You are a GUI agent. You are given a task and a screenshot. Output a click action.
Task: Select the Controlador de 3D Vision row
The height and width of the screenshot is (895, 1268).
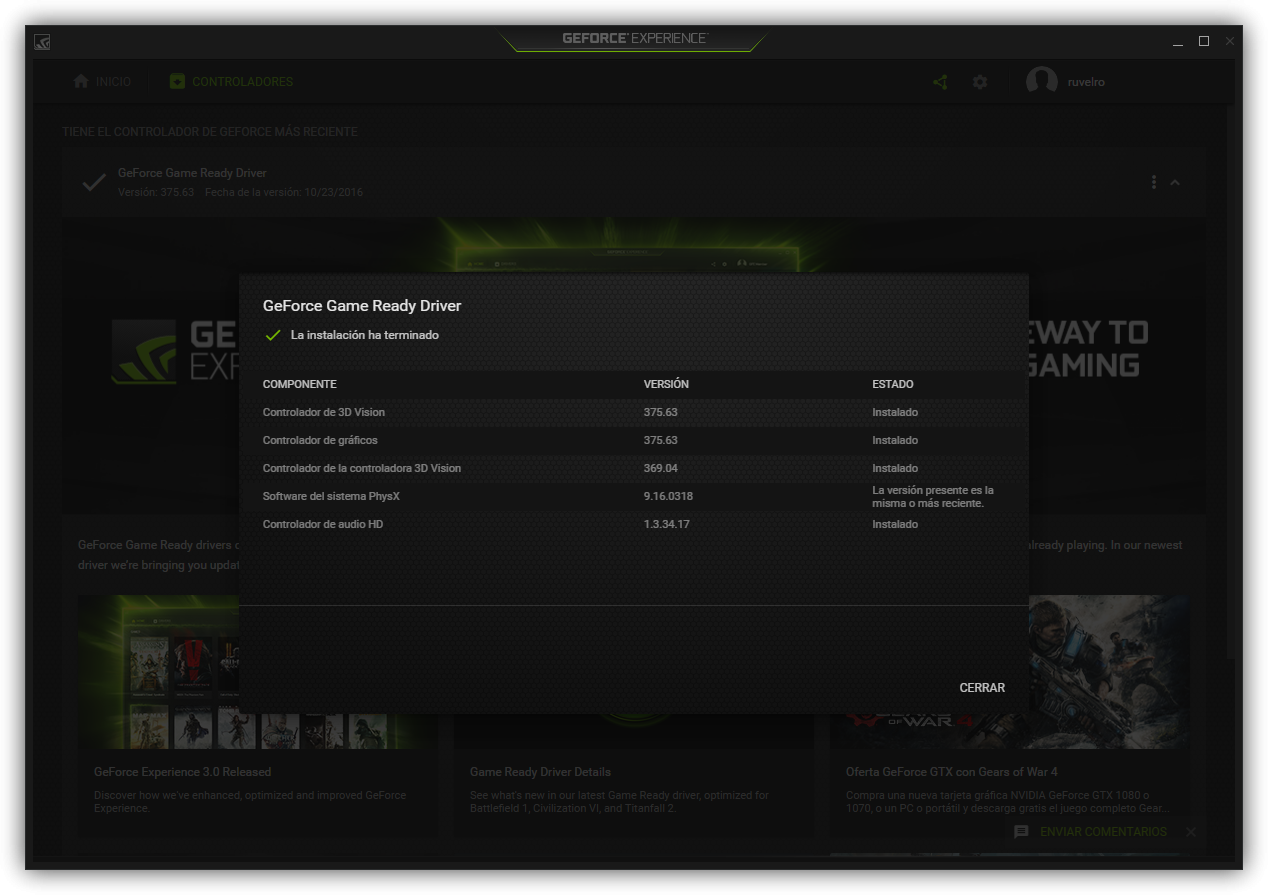tap(633, 412)
